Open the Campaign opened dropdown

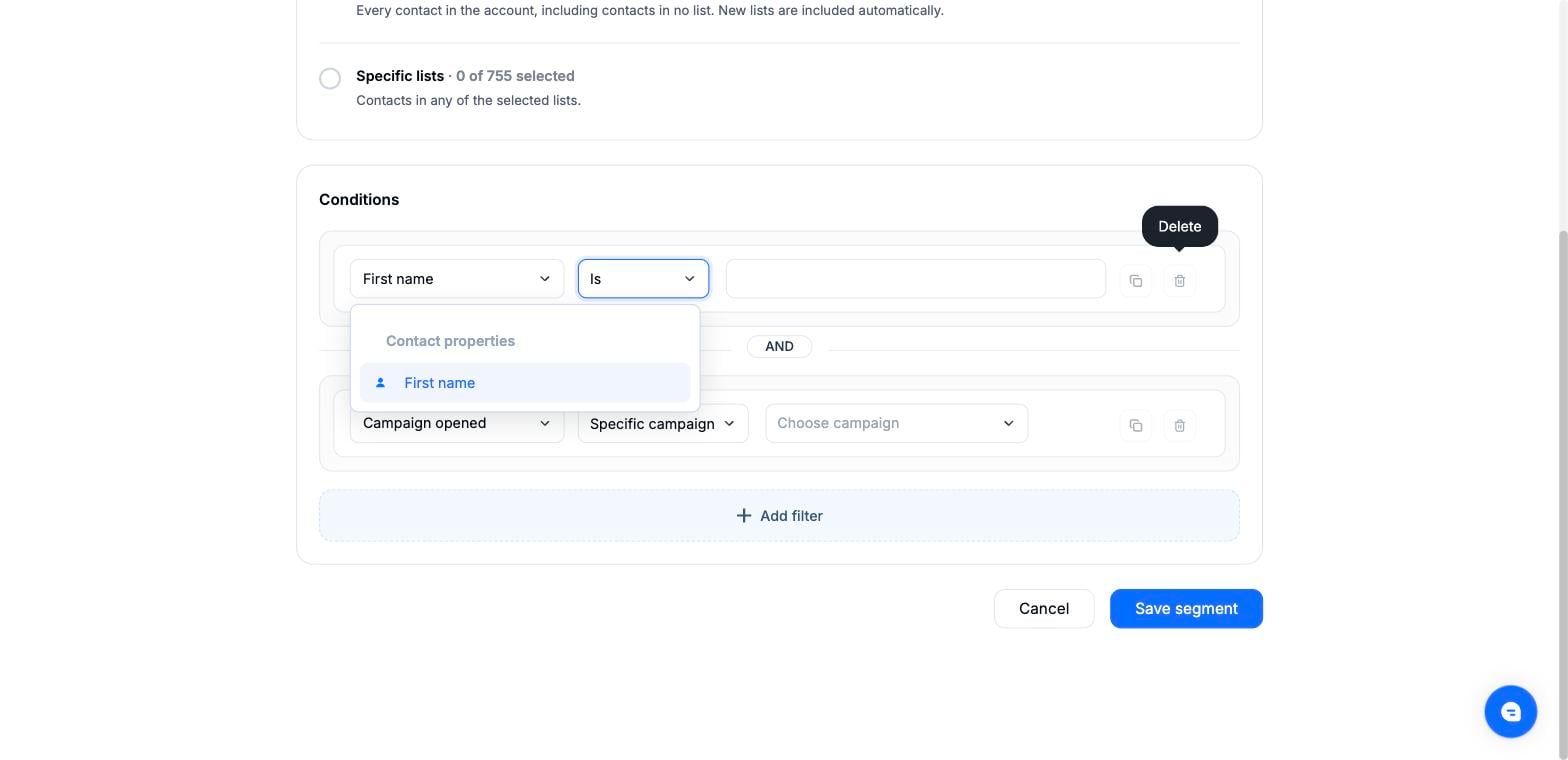(x=457, y=423)
